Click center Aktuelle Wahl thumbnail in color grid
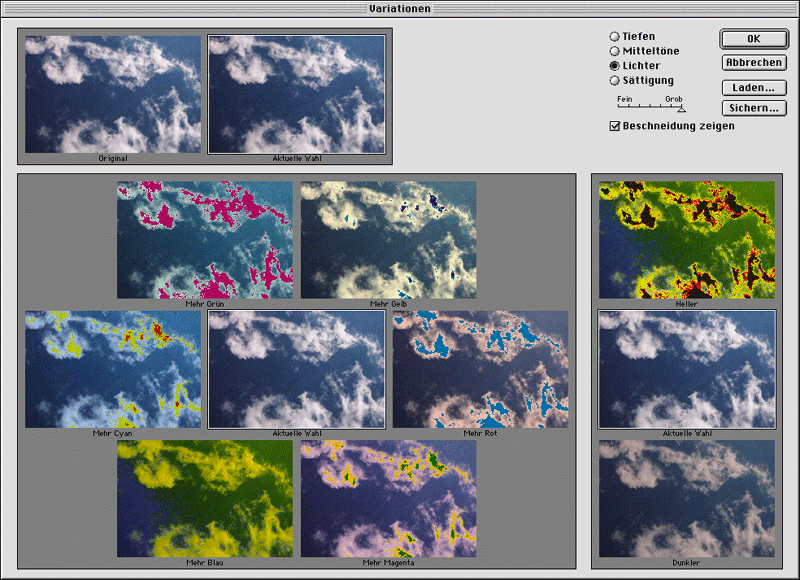 click(x=296, y=369)
